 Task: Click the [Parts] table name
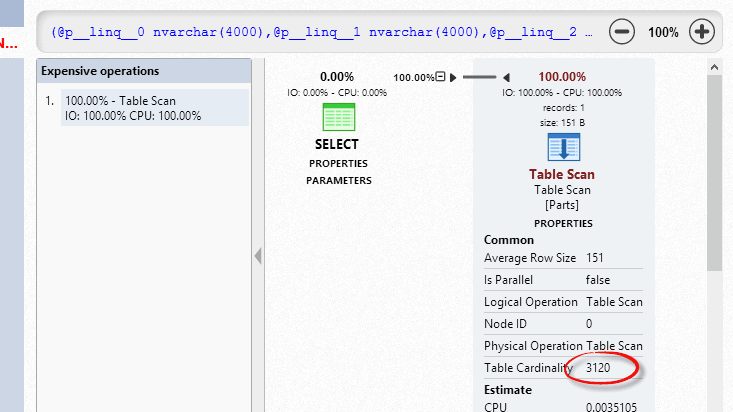tap(562, 205)
